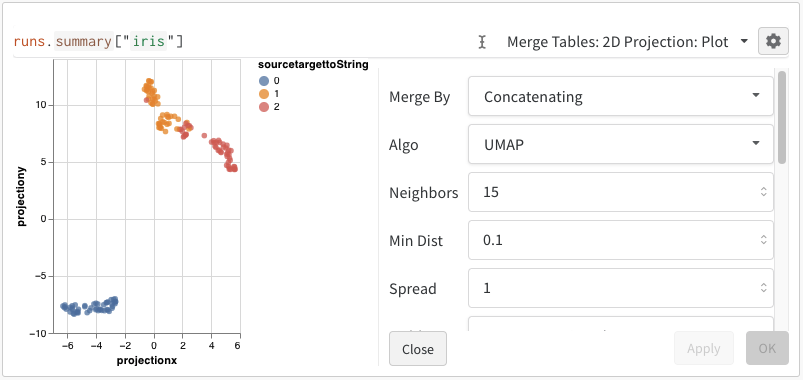Screen dimensions: 803x380
Task: Click the text cursor icon beside expression
Action: pos(482,42)
